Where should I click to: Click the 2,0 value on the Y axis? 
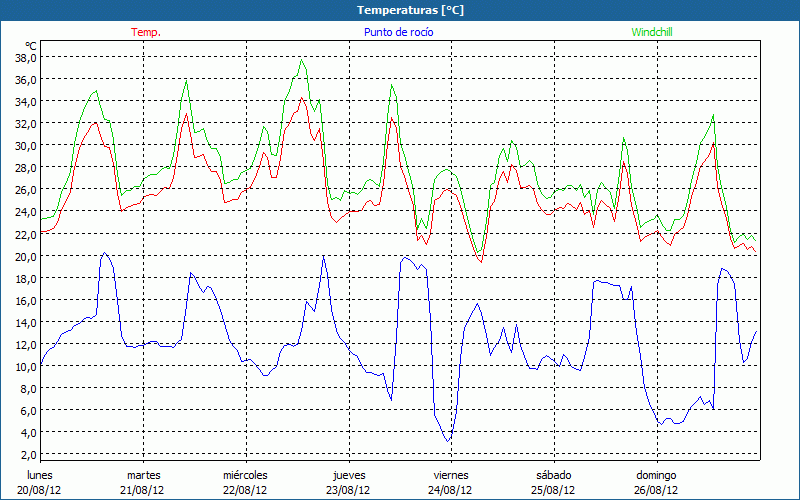tap(29, 432)
